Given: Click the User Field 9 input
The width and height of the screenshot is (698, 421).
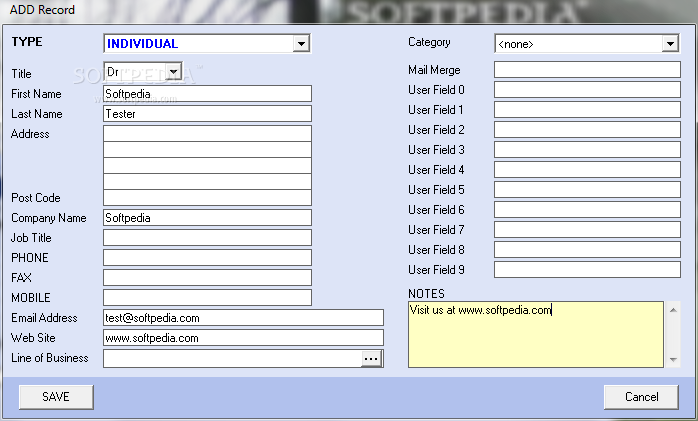Looking at the screenshot, I should point(587,270).
